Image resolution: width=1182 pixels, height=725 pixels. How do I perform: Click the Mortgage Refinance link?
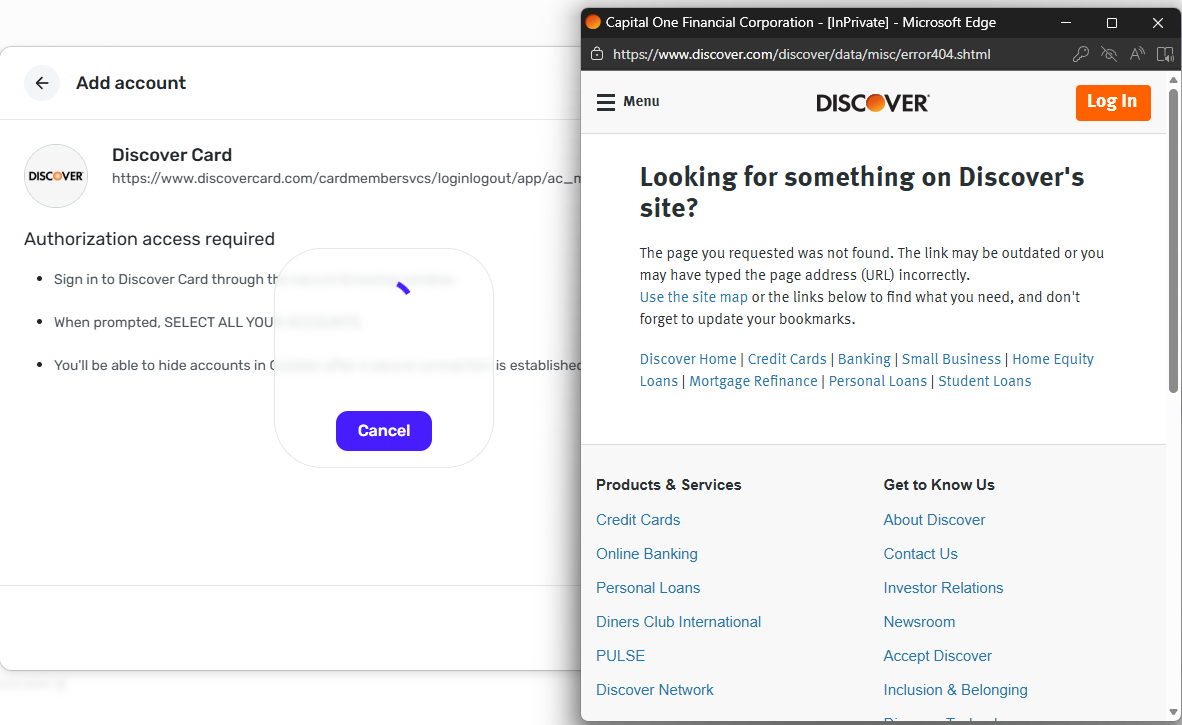click(753, 381)
